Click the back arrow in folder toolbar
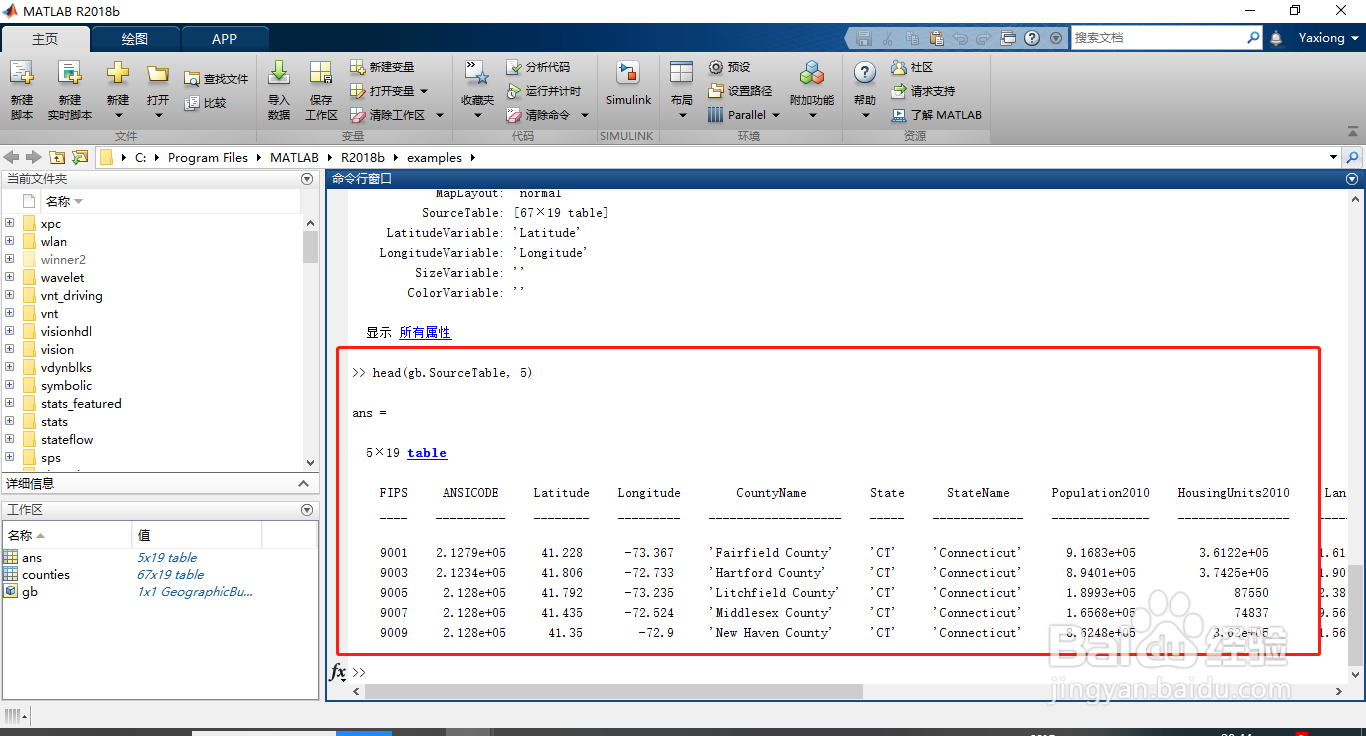 tap(12, 157)
